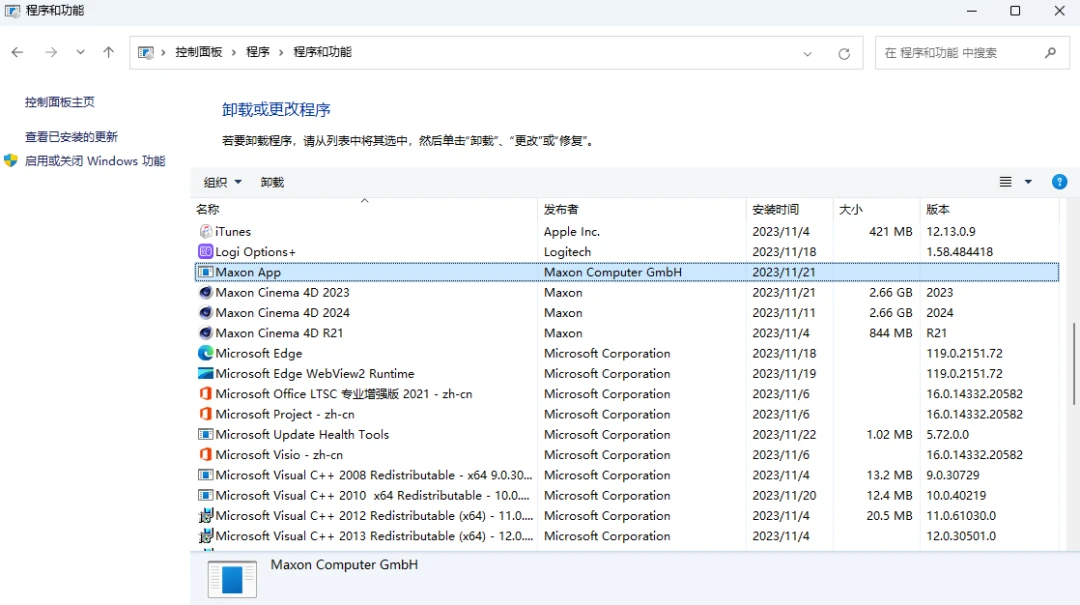This screenshot has width=1080, height=605.
Task: Open 启用或关闭 Windows 功能 link
Action: click(x=95, y=161)
